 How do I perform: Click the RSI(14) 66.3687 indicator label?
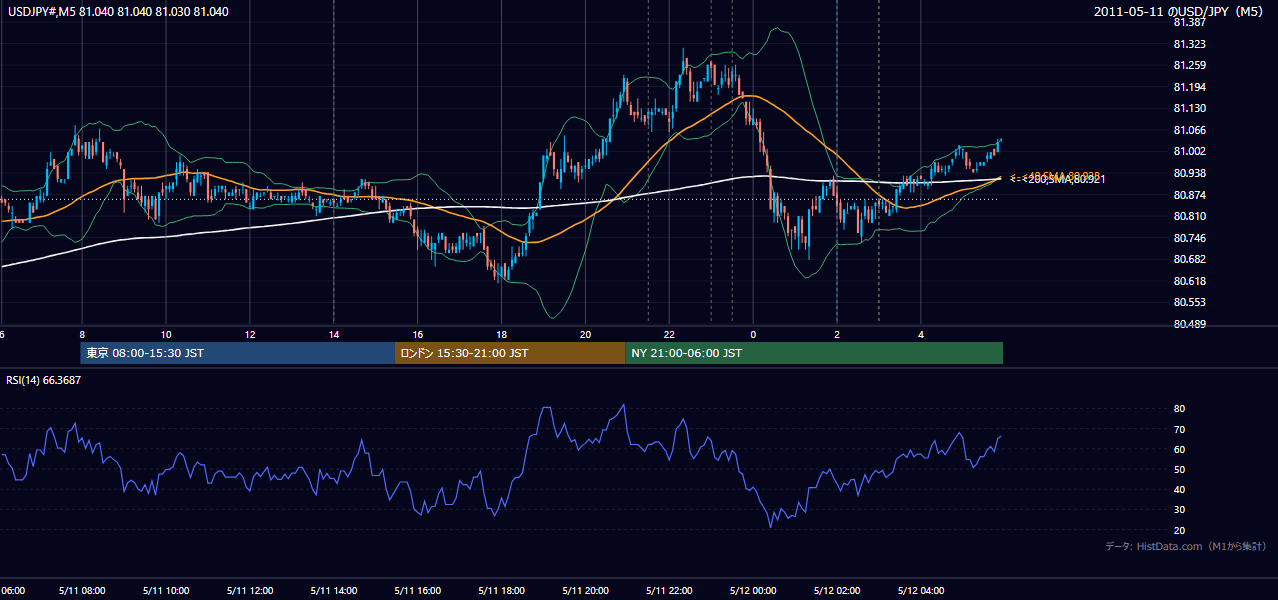tap(45, 380)
